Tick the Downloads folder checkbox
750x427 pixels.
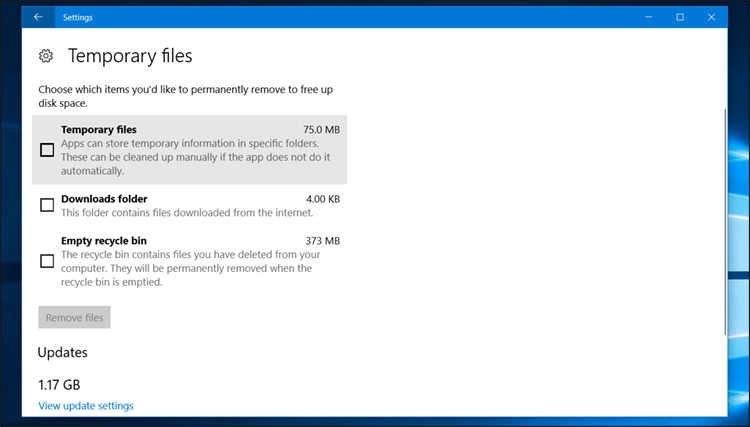click(47, 205)
